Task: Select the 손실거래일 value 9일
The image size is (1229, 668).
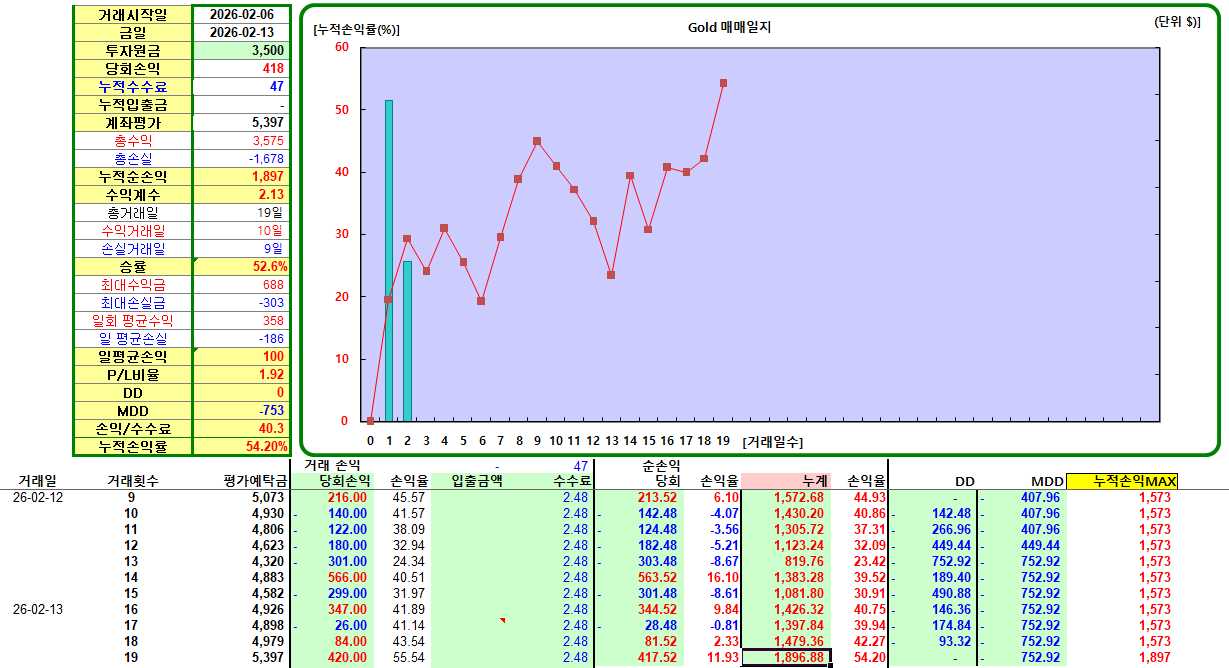Action: [241, 248]
